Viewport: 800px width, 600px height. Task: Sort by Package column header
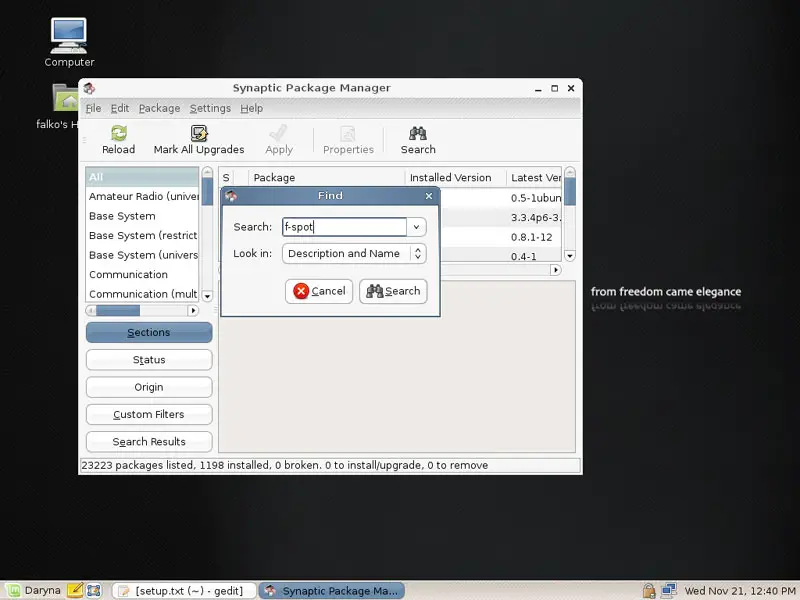327,178
